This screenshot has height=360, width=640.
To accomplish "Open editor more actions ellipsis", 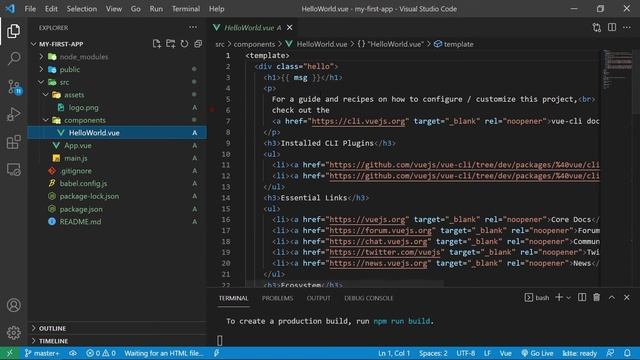I will pyautogui.click(x=627, y=27).
